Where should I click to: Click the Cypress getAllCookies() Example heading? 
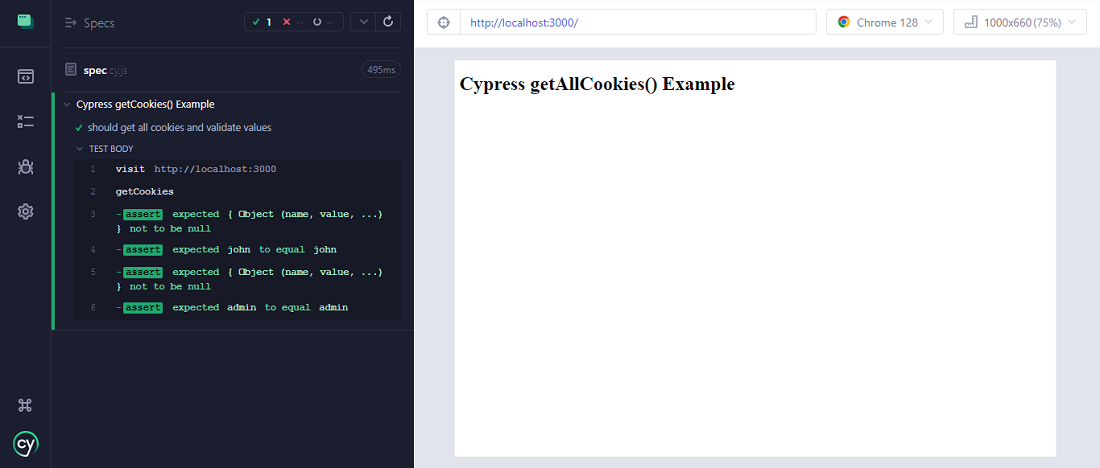click(597, 84)
